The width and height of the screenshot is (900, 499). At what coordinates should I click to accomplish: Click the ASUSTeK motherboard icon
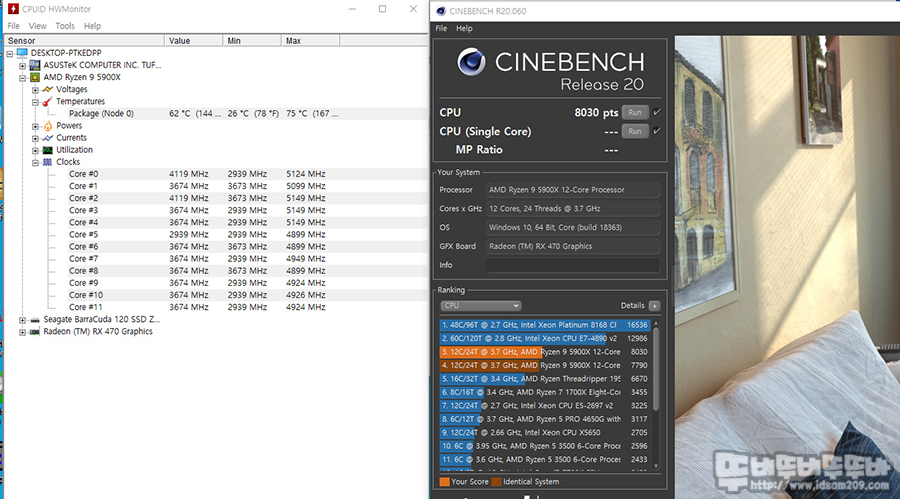pyautogui.click(x=34, y=65)
